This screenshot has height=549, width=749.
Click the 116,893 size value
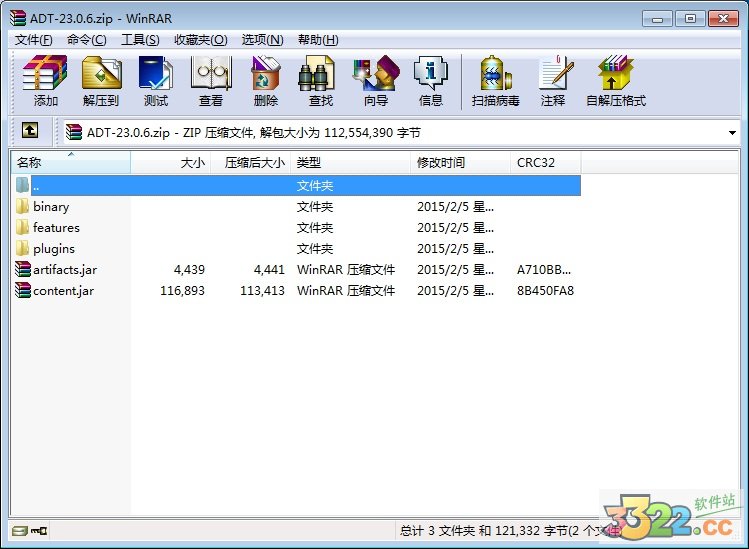point(182,291)
